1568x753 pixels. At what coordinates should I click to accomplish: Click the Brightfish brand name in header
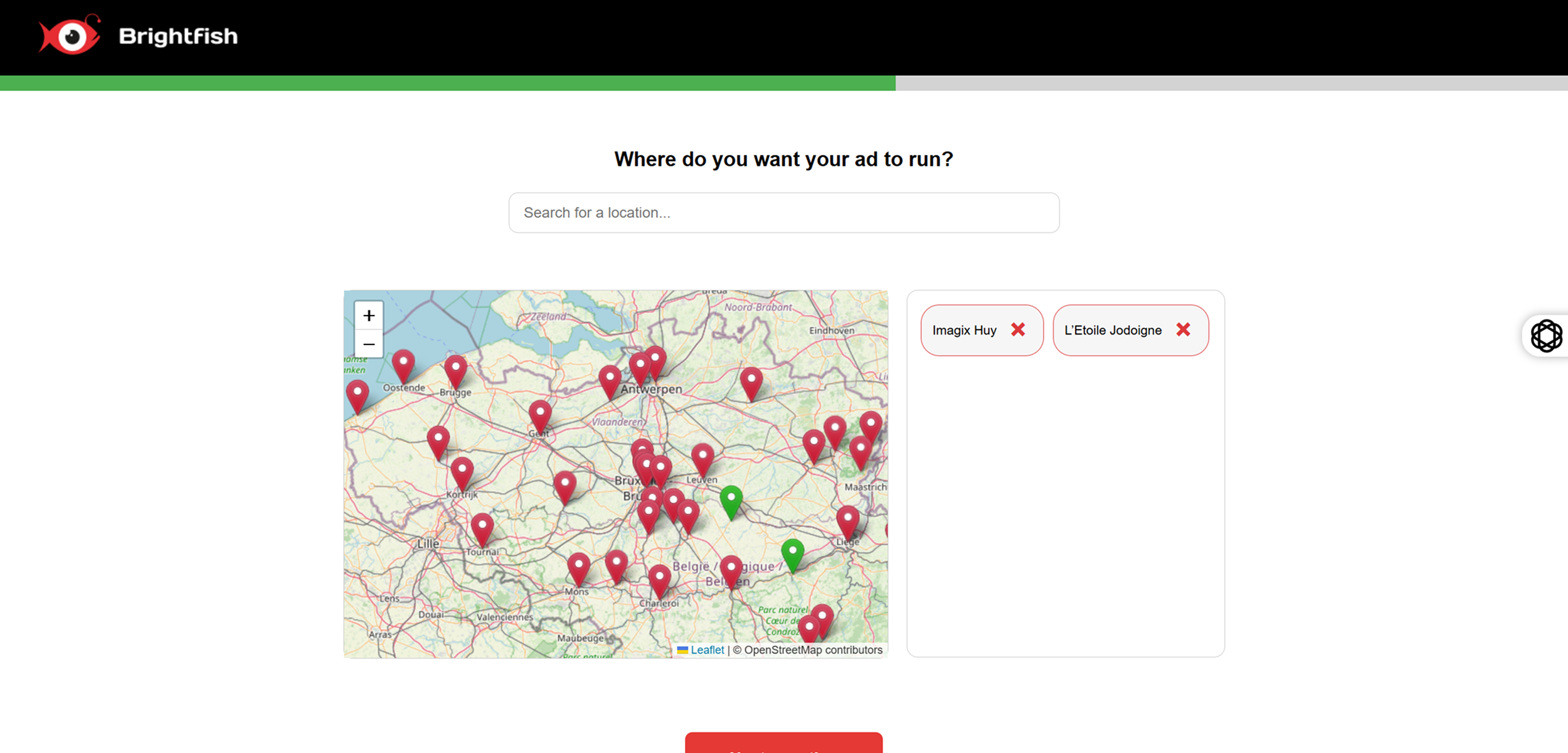178,36
